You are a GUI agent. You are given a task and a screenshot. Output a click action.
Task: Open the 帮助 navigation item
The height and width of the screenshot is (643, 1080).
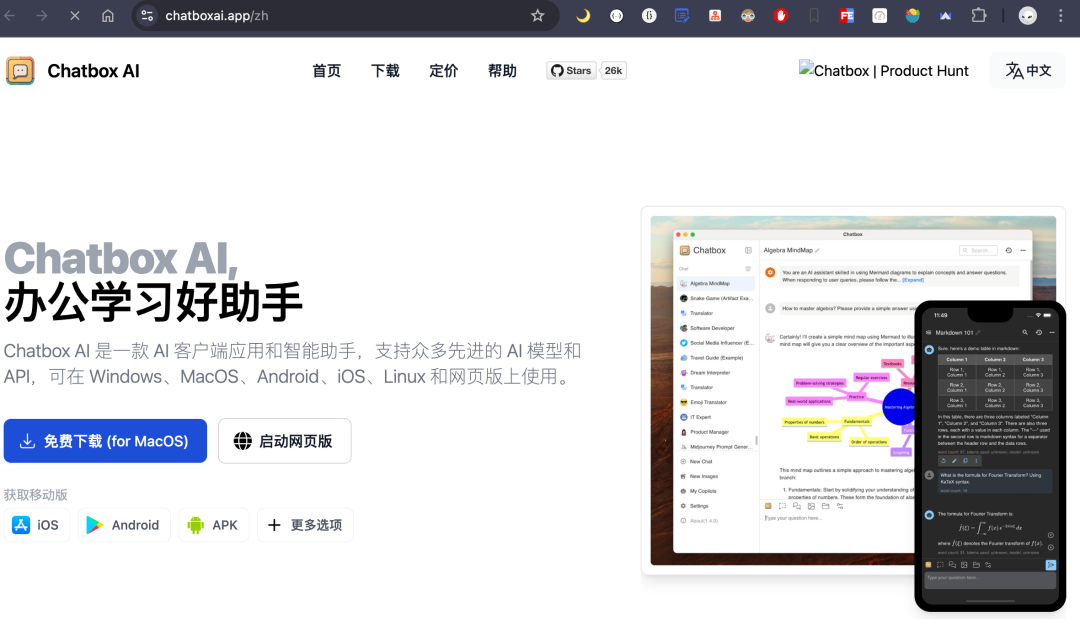pyautogui.click(x=502, y=71)
